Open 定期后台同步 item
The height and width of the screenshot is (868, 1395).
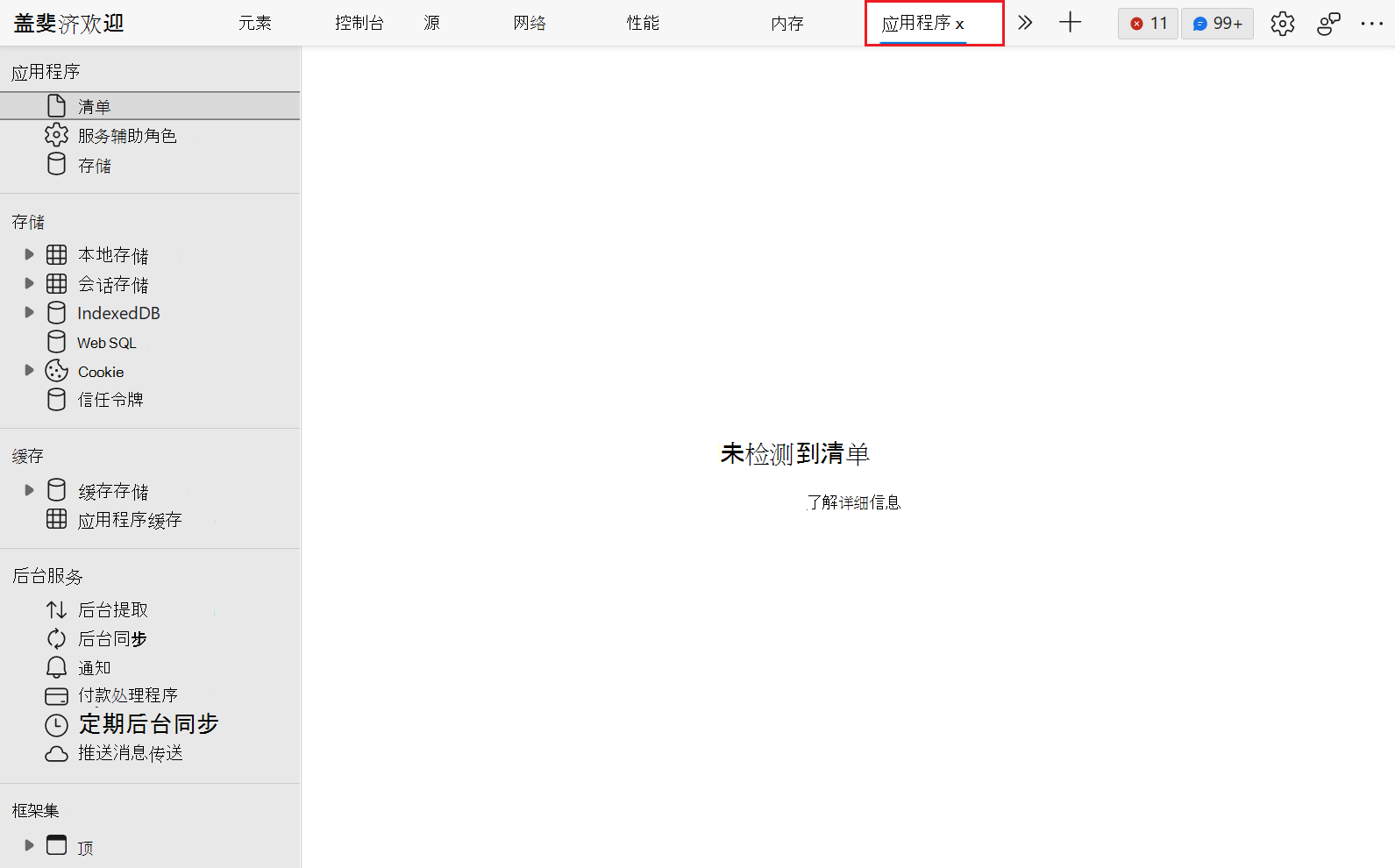pyautogui.click(x=150, y=724)
